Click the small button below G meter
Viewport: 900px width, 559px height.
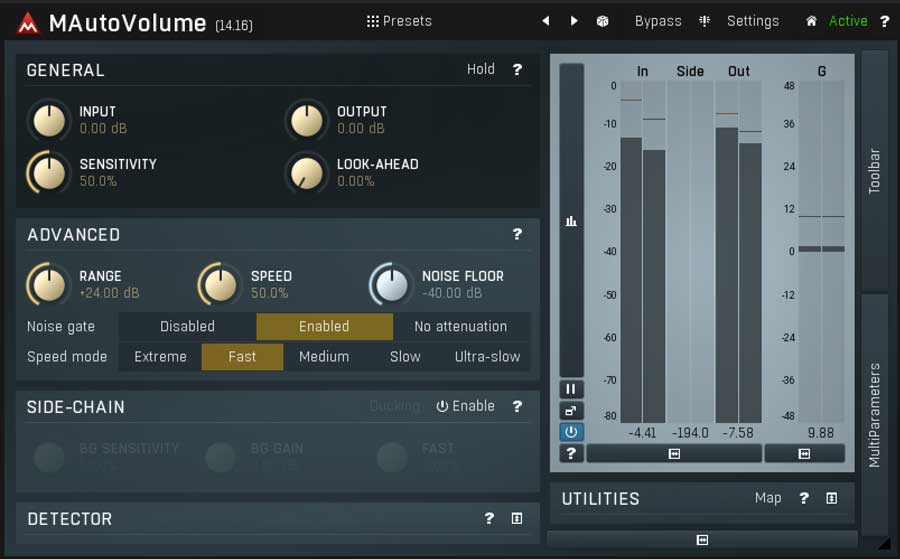pyautogui.click(x=805, y=454)
